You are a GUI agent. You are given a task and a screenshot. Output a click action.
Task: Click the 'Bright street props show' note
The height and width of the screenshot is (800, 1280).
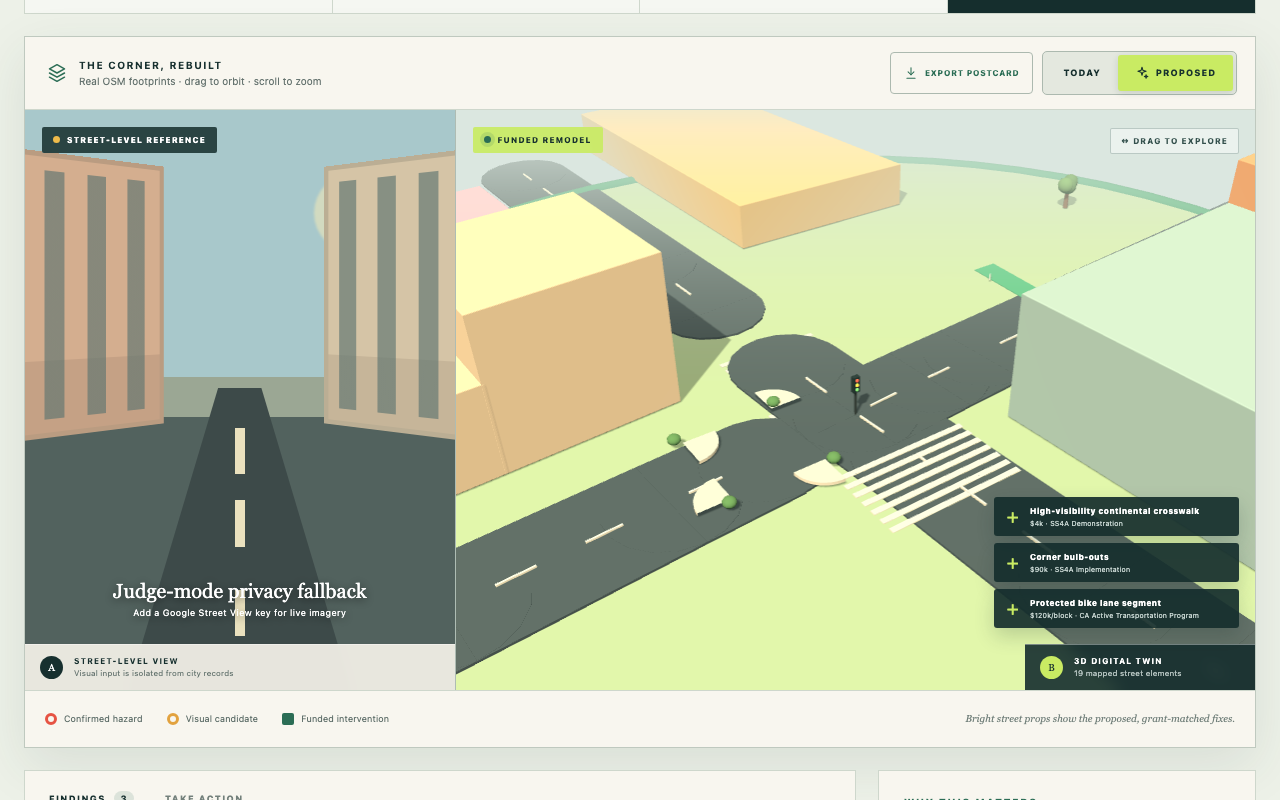point(1100,719)
